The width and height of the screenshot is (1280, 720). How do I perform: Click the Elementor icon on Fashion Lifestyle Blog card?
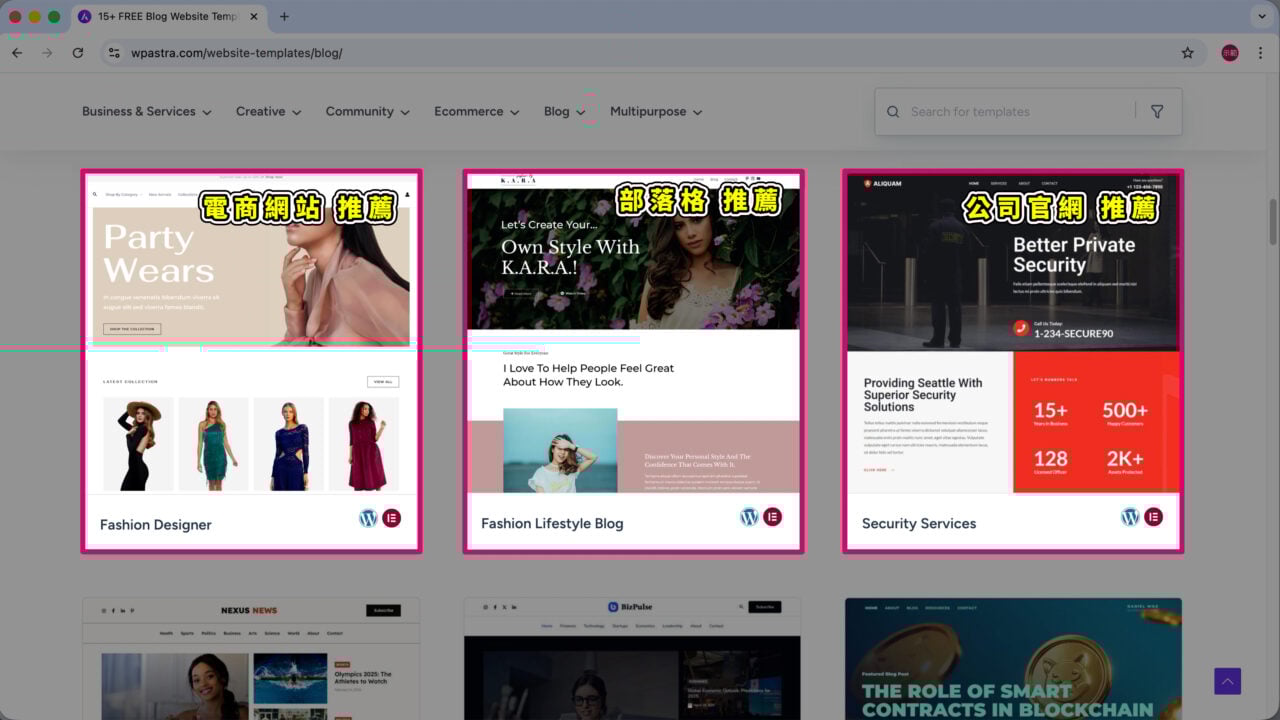tap(772, 517)
